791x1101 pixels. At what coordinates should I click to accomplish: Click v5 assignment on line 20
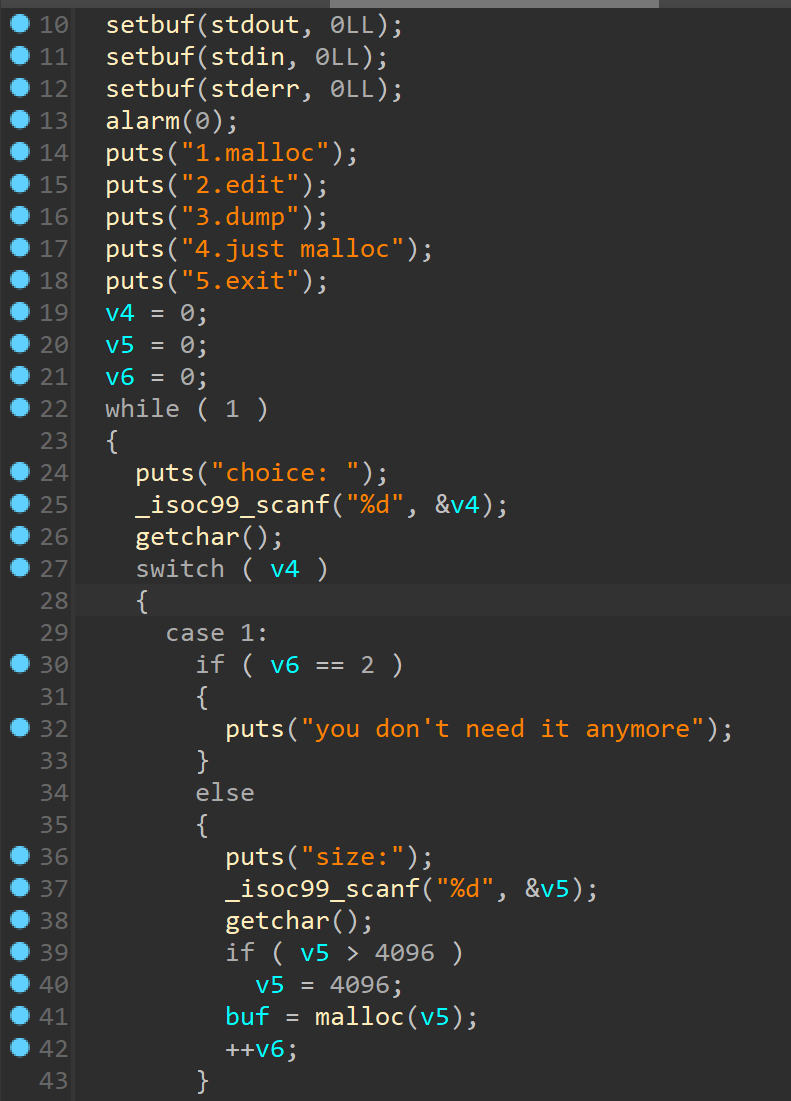(x=157, y=345)
